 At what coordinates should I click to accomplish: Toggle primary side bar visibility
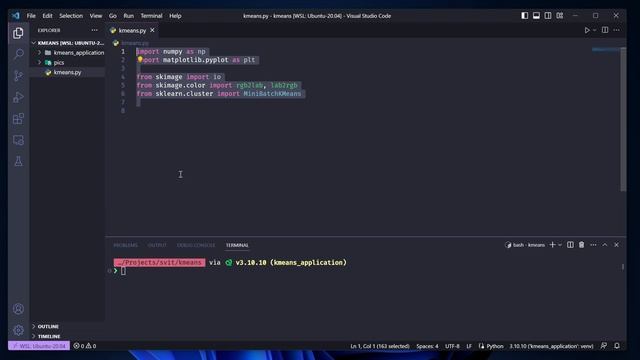coord(524,16)
